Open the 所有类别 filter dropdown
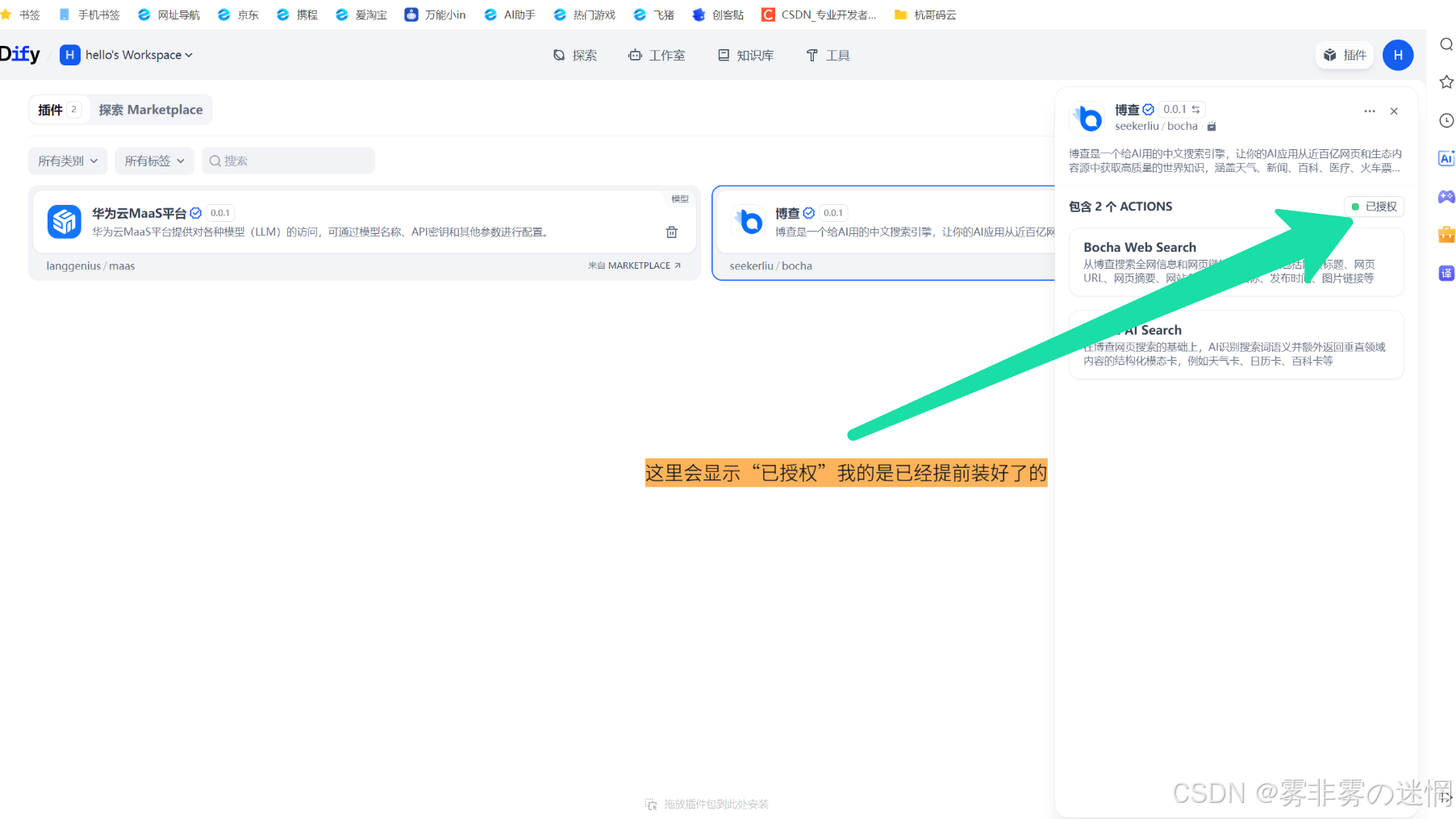The width and height of the screenshot is (1456, 819). (x=68, y=161)
